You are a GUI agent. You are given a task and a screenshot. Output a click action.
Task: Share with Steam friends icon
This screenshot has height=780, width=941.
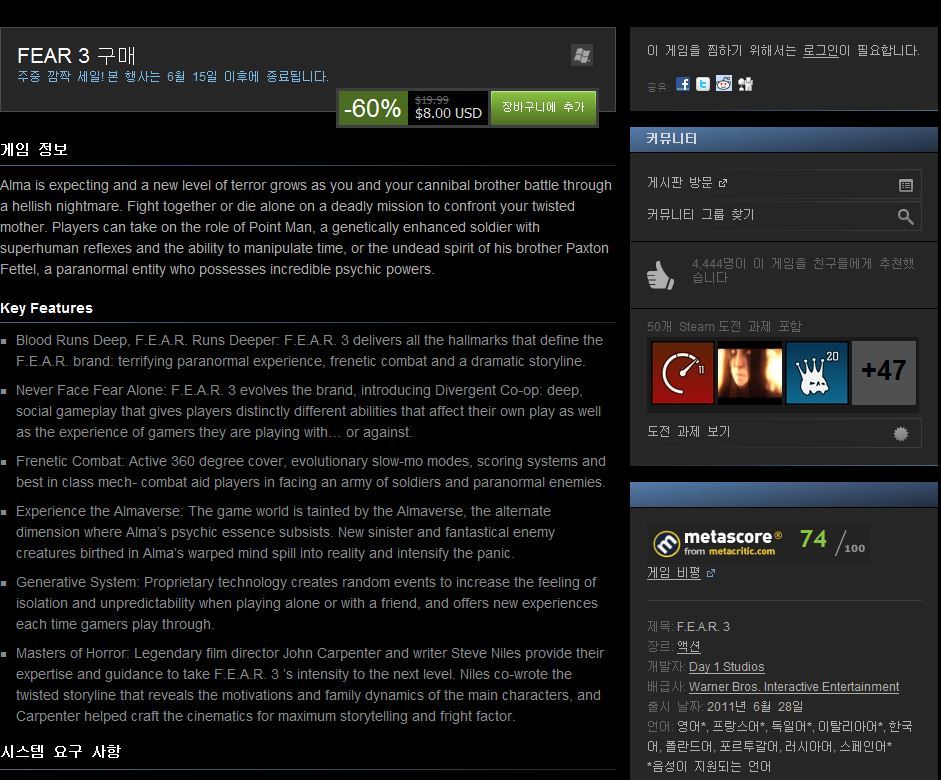[745, 84]
